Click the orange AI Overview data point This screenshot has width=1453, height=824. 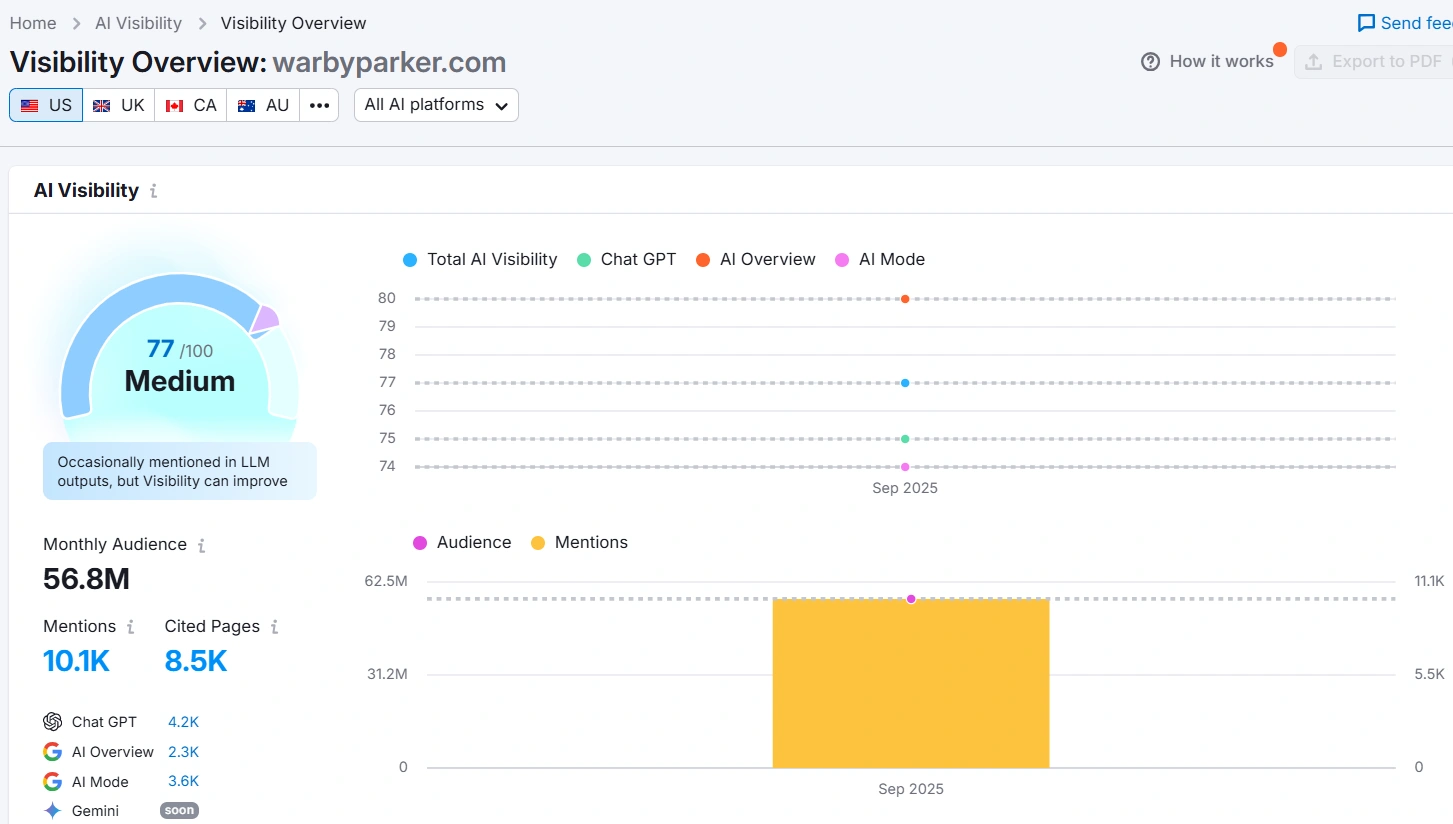pos(905,299)
